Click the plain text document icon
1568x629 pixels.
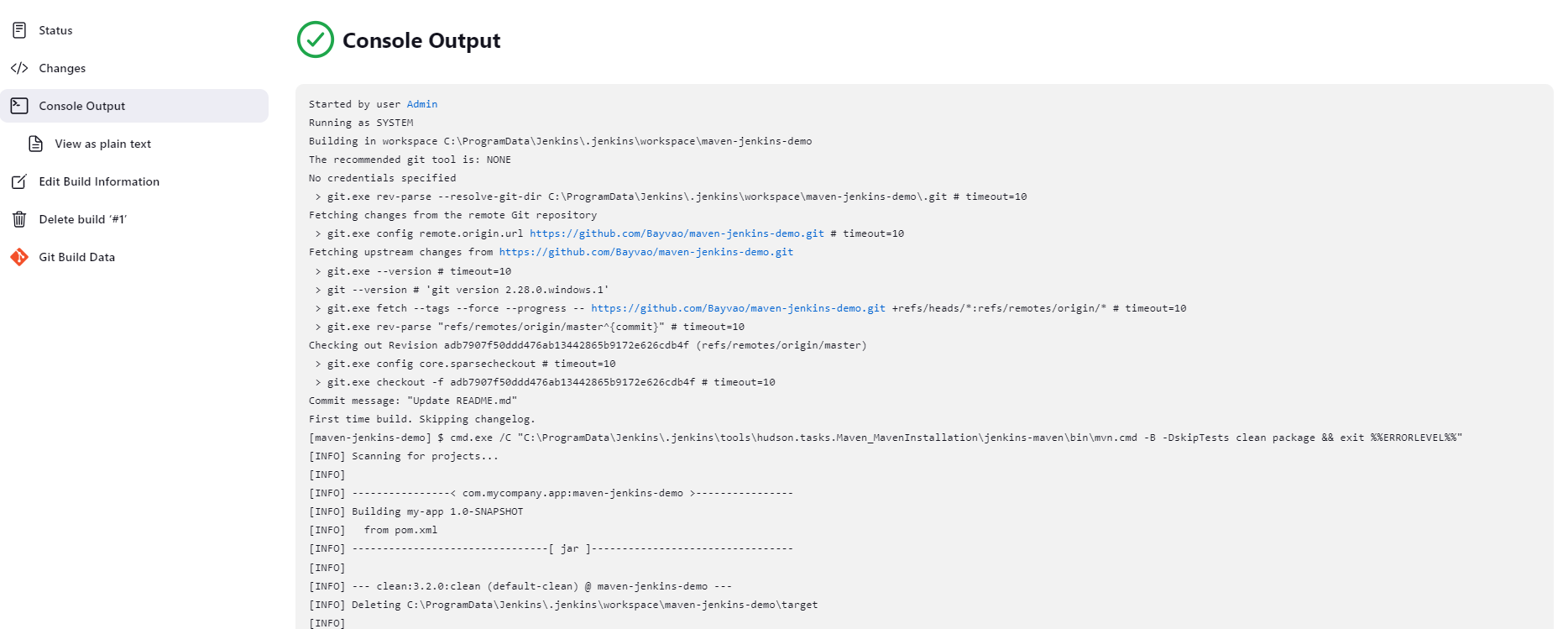pyautogui.click(x=35, y=144)
